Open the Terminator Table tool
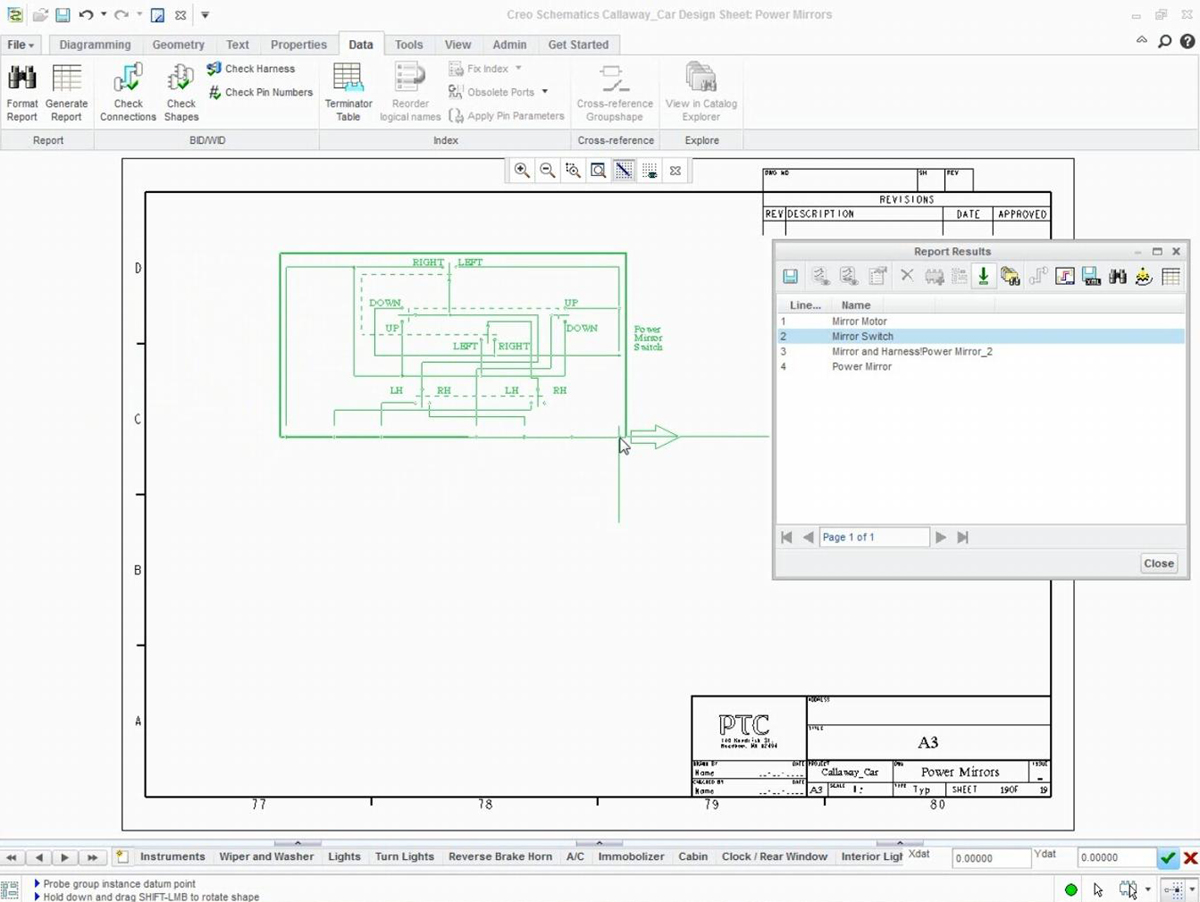The height and width of the screenshot is (902, 1200). (x=347, y=90)
